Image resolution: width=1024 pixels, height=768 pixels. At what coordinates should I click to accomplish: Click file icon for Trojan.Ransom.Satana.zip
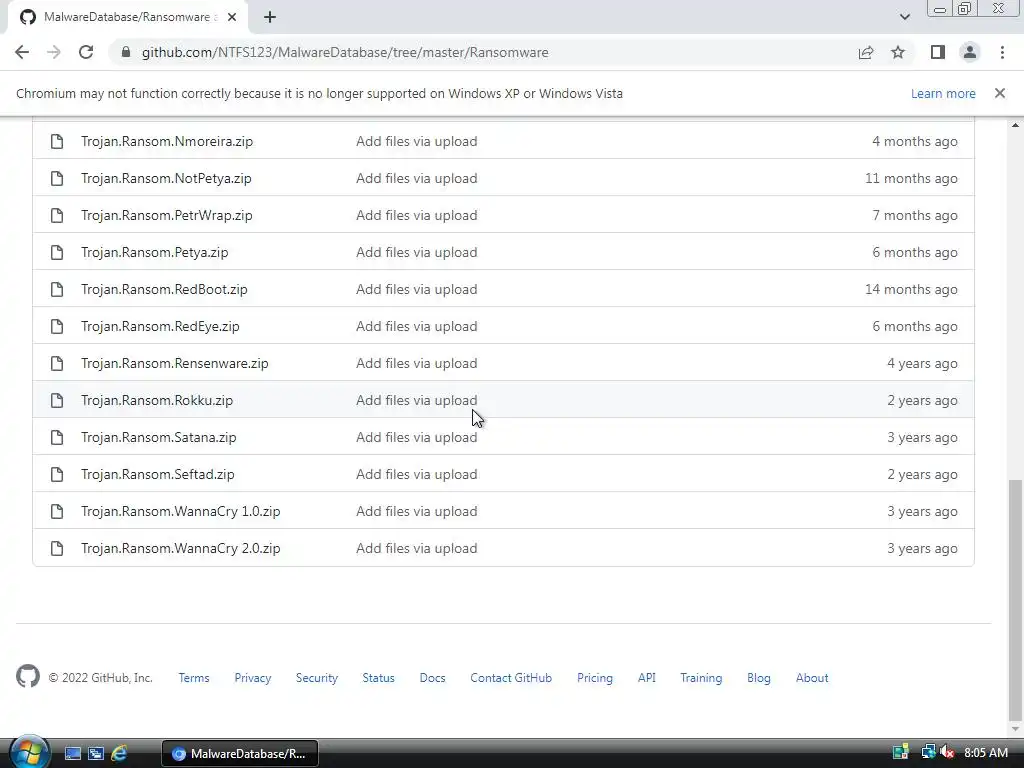[57, 438]
